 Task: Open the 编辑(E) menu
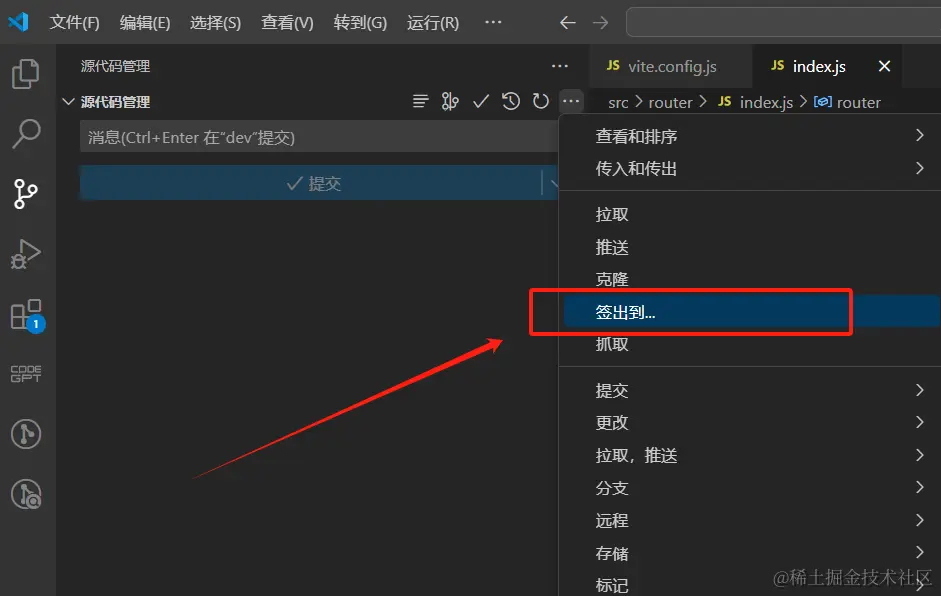[x=145, y=23]
